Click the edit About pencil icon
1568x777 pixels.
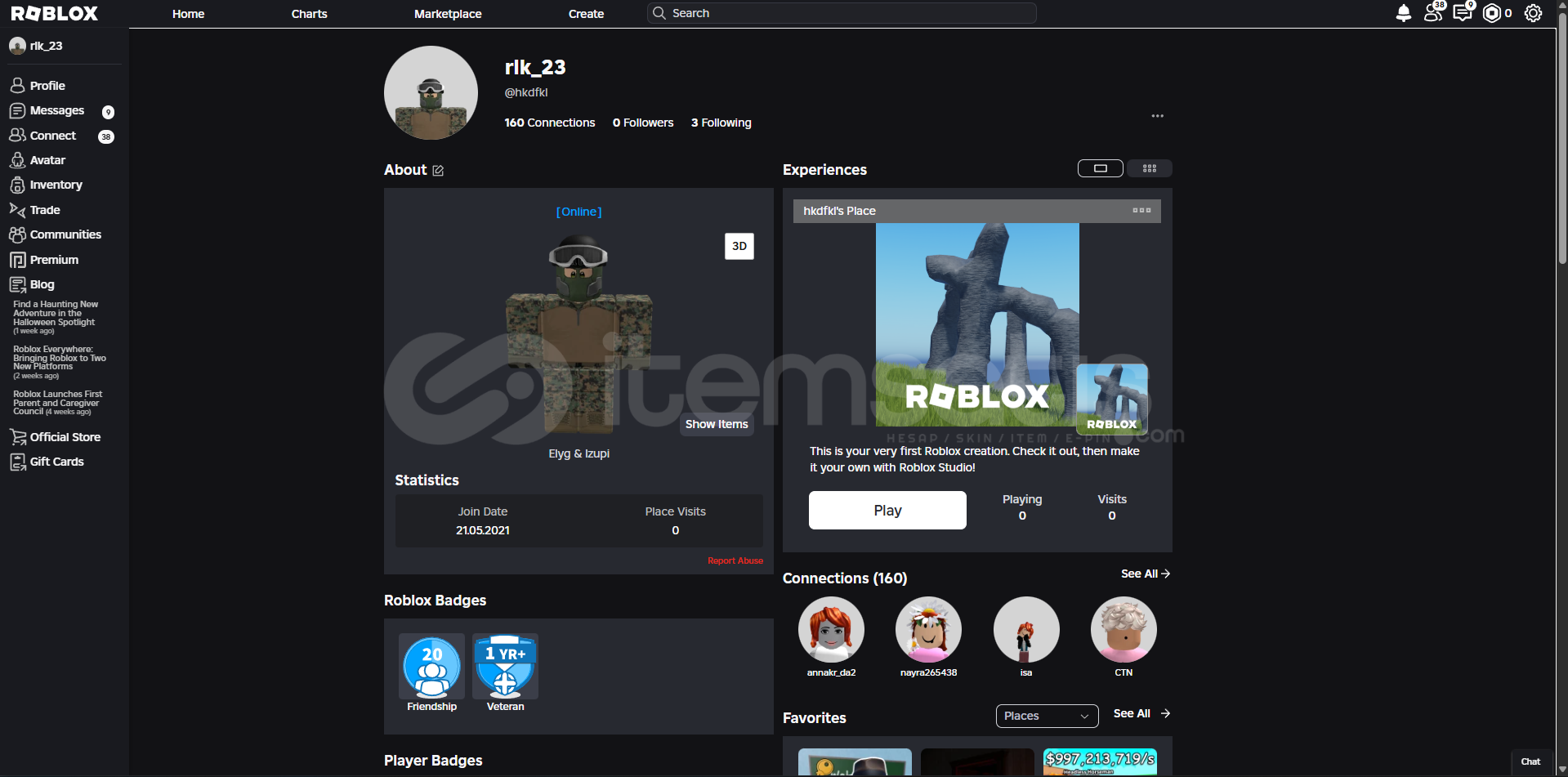point(438,171)
